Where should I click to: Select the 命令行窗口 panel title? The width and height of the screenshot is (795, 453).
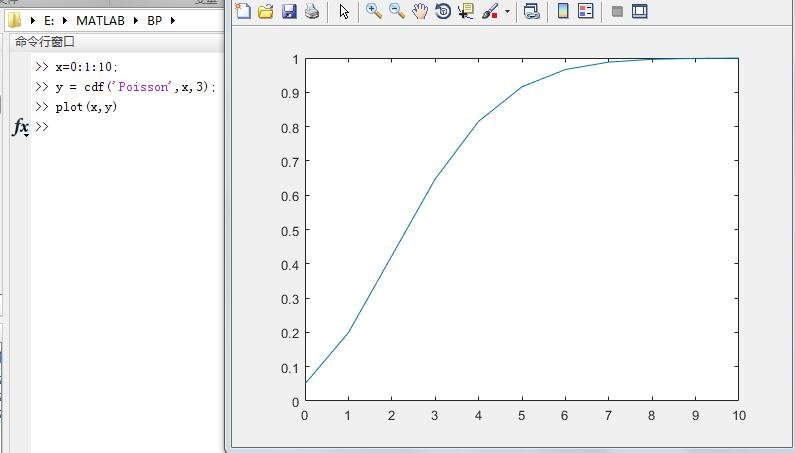45,42
